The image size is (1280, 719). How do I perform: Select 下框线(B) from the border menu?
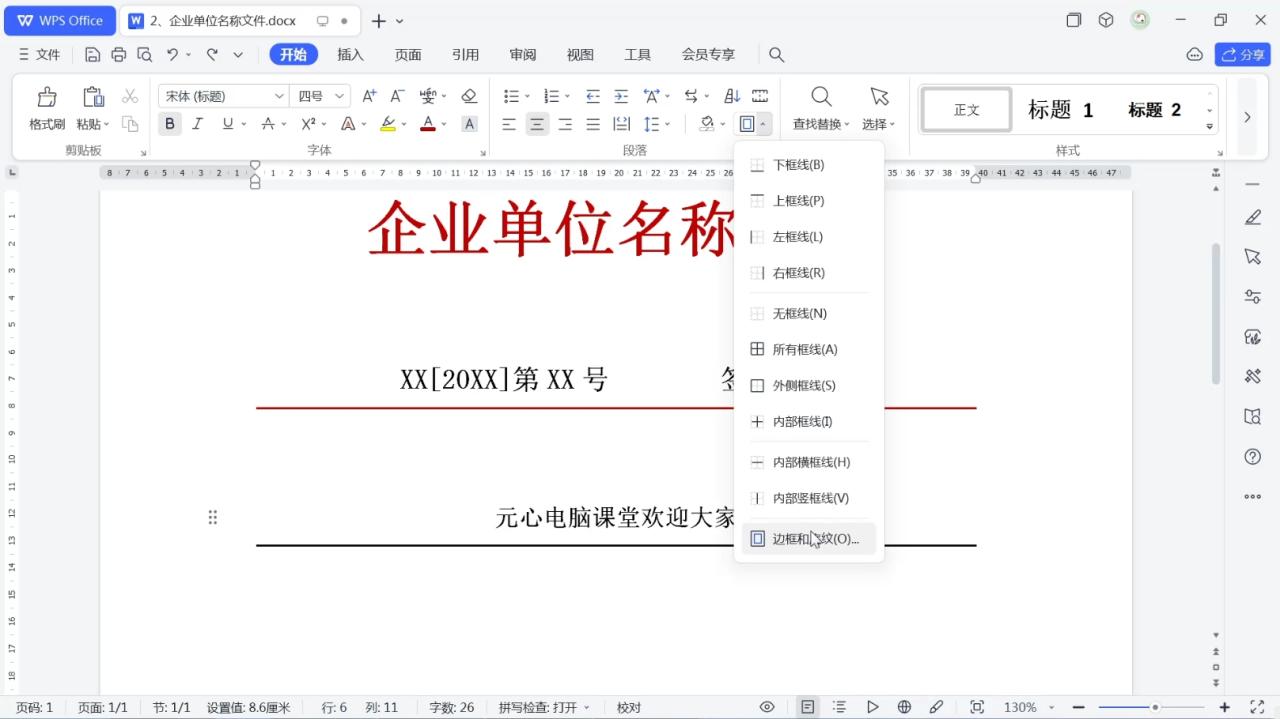click(809, 165)
